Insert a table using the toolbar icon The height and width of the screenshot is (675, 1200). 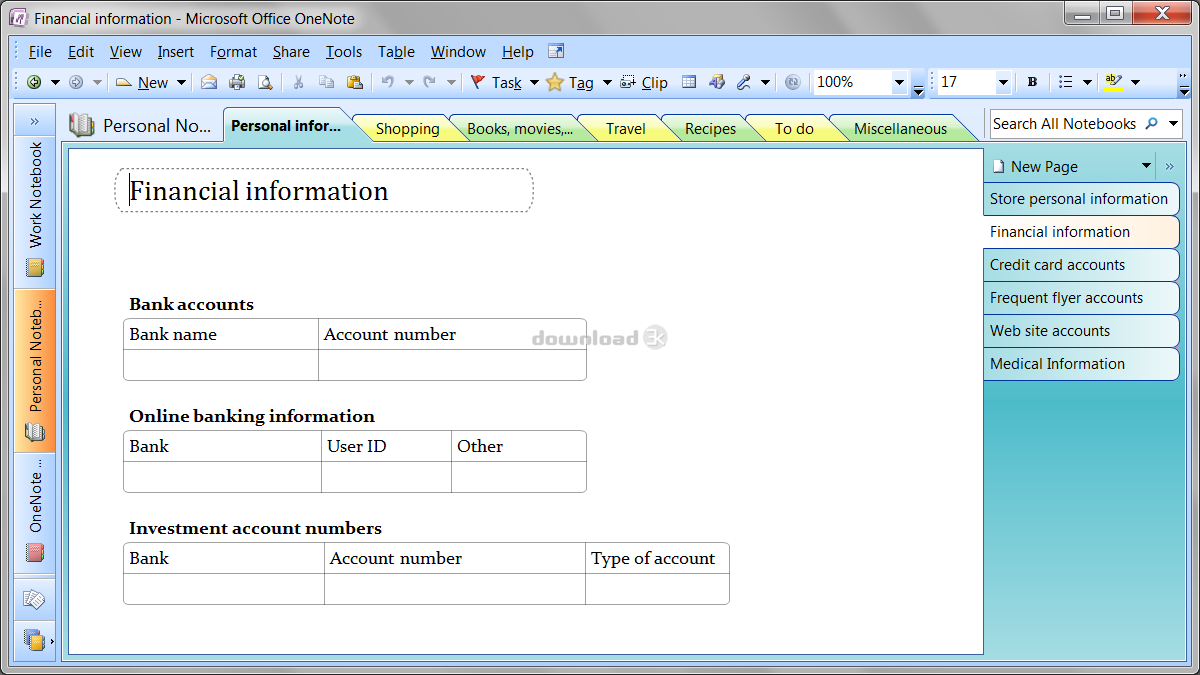(689, 83)
